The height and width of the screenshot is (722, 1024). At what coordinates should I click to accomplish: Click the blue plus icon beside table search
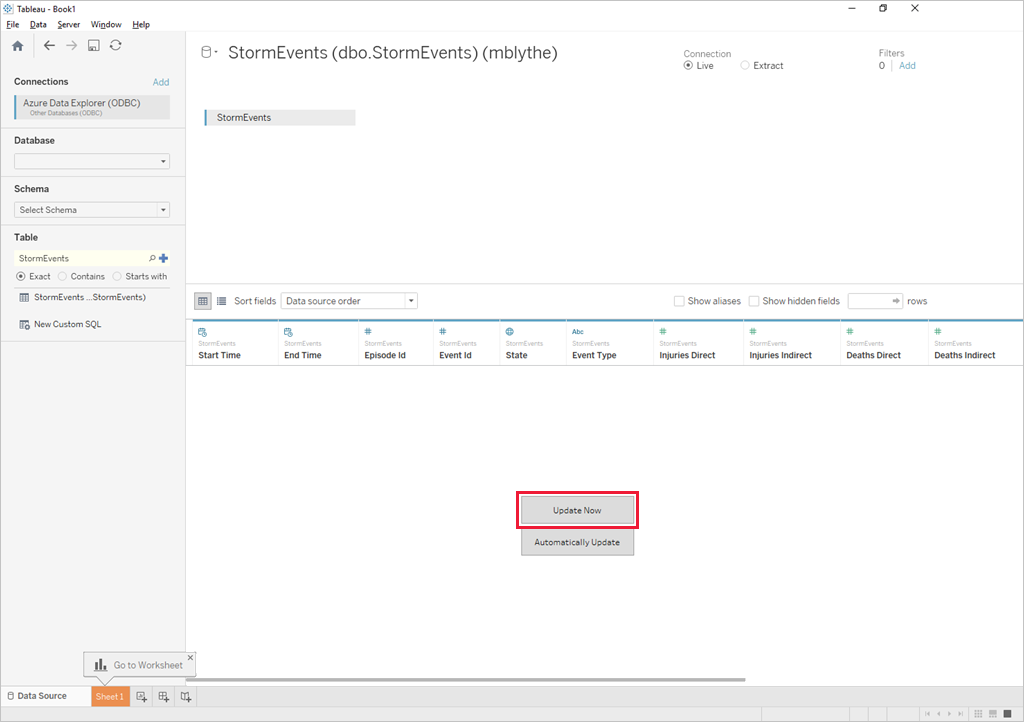click(x=163, y=259)
